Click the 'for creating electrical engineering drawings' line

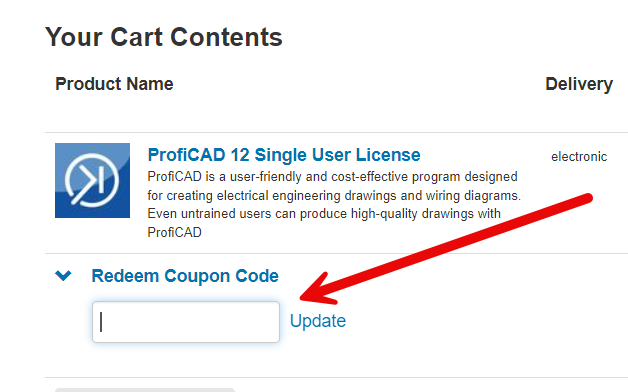tap(334, 195)
